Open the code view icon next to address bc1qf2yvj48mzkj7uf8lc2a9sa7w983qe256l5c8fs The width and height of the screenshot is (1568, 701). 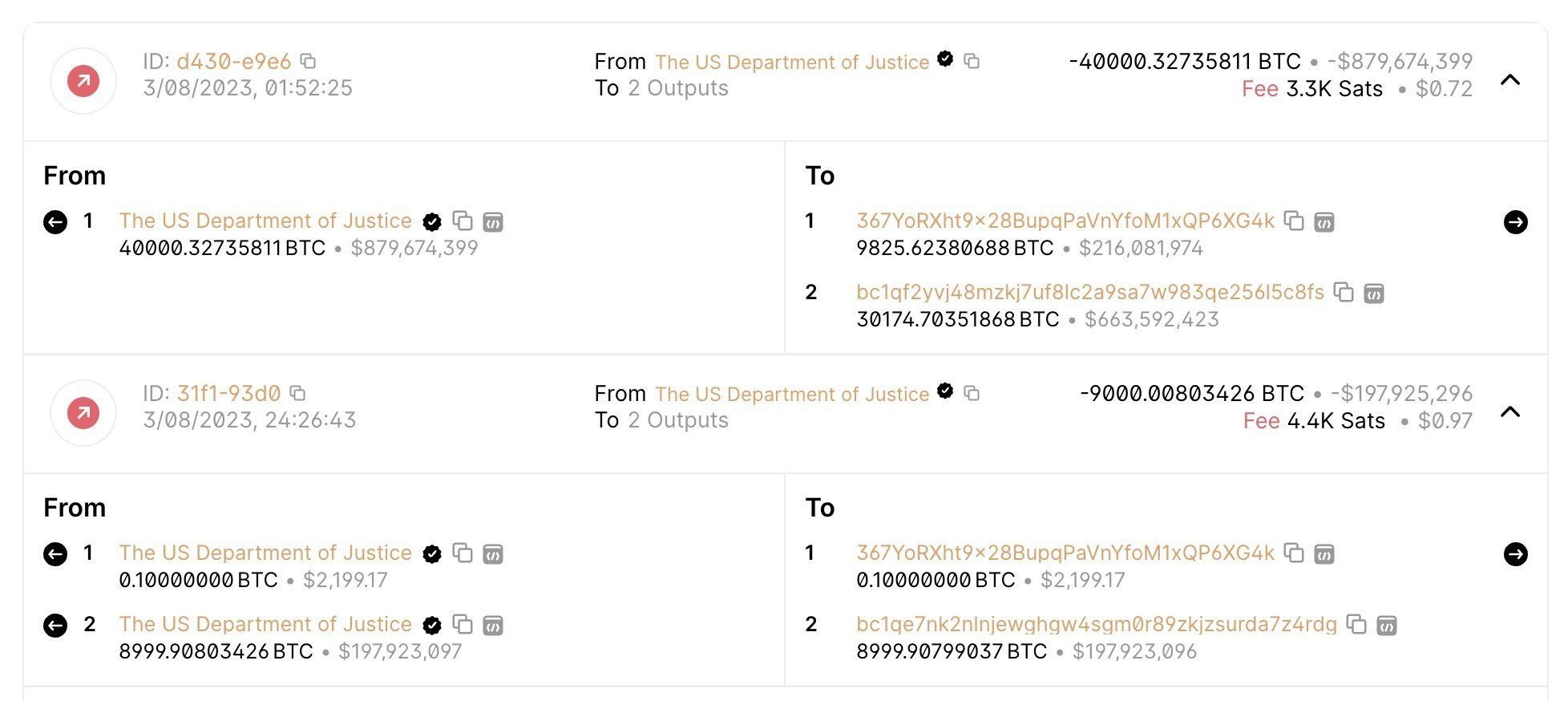pyautogui.click(x=1374, y=294)
